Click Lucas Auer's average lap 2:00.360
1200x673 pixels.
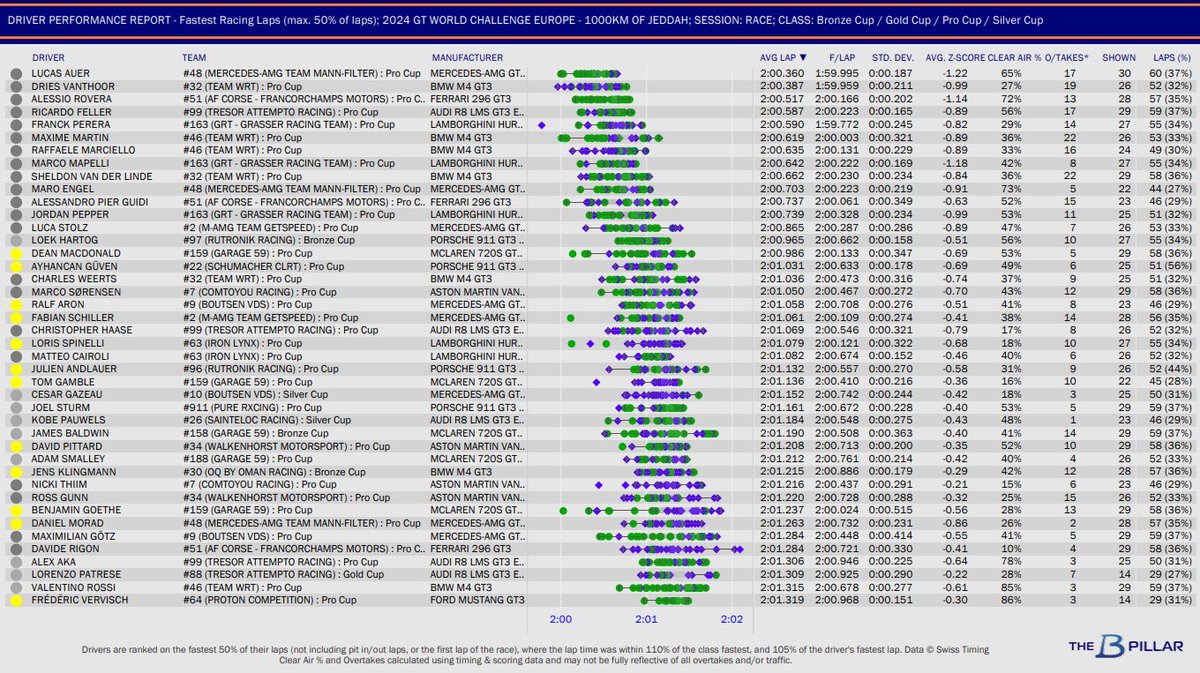coord(782,74)
